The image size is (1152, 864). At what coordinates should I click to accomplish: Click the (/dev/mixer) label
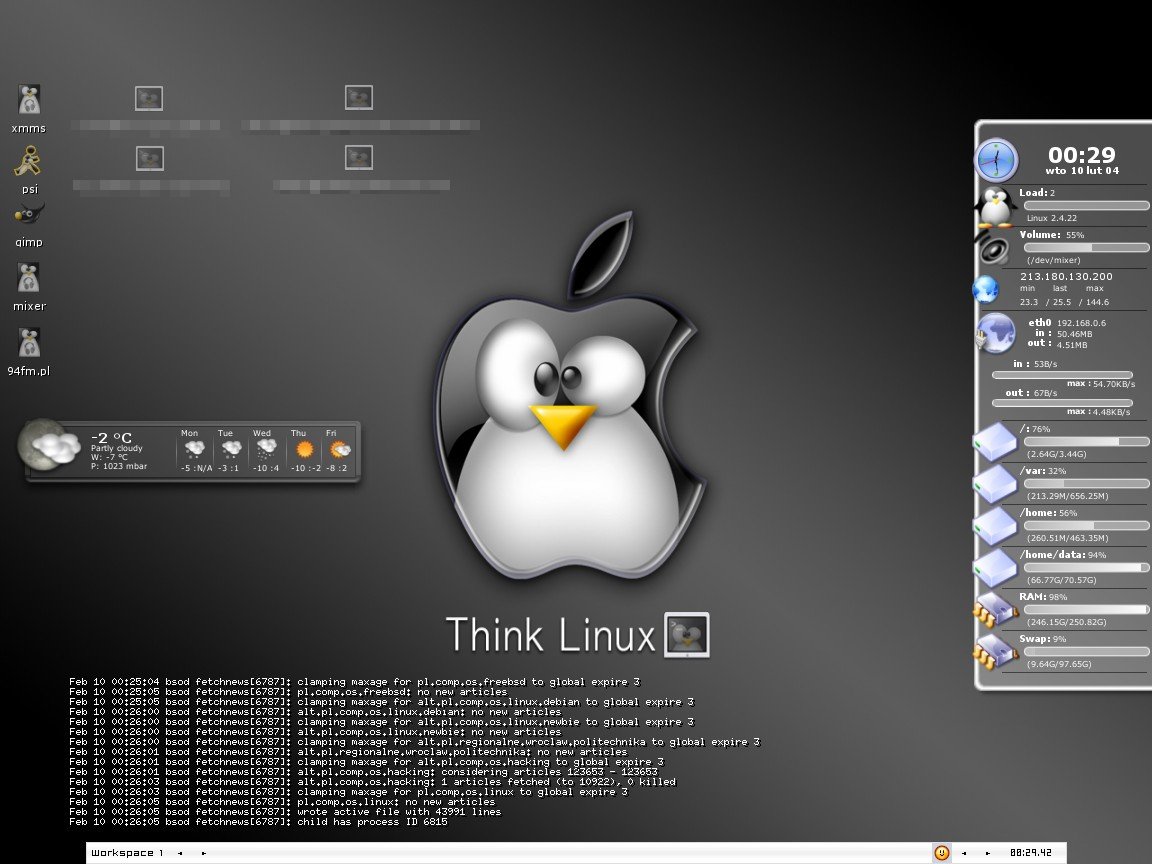click(1054, 260)
